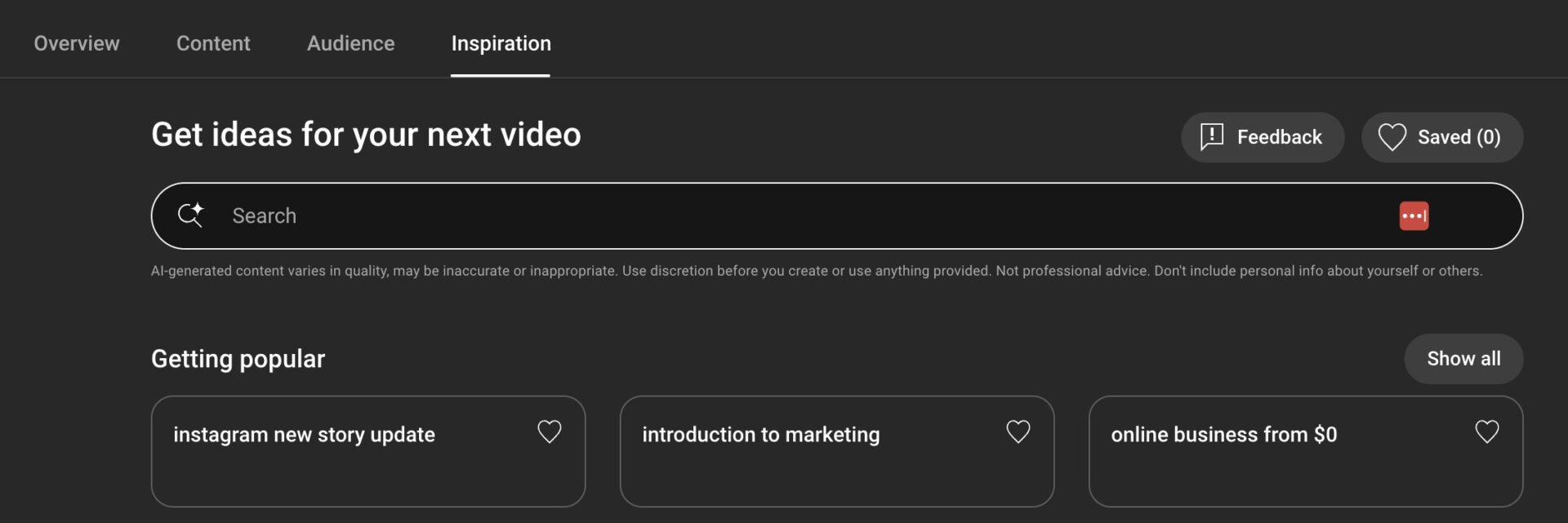Click the AI-generated content disclaimer text
Viewport: 1568px width, 523px height.
816,271
